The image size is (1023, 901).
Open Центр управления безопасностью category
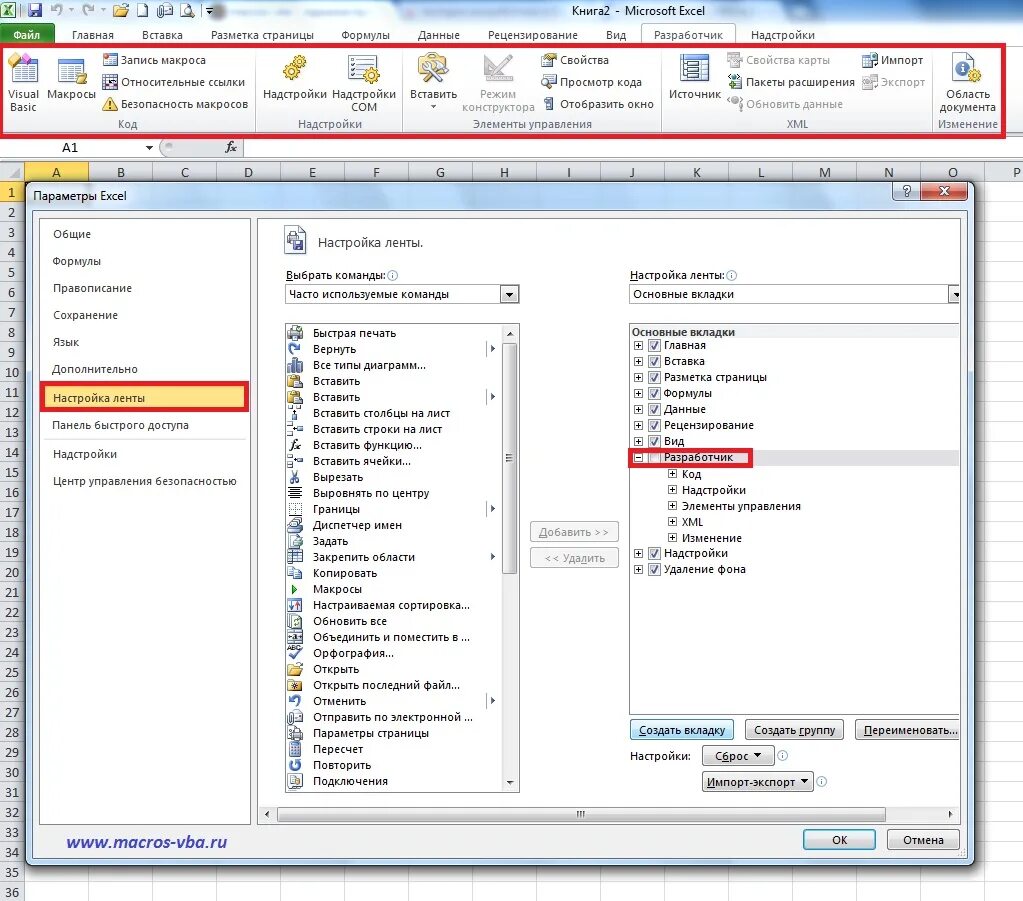(144, 481)
